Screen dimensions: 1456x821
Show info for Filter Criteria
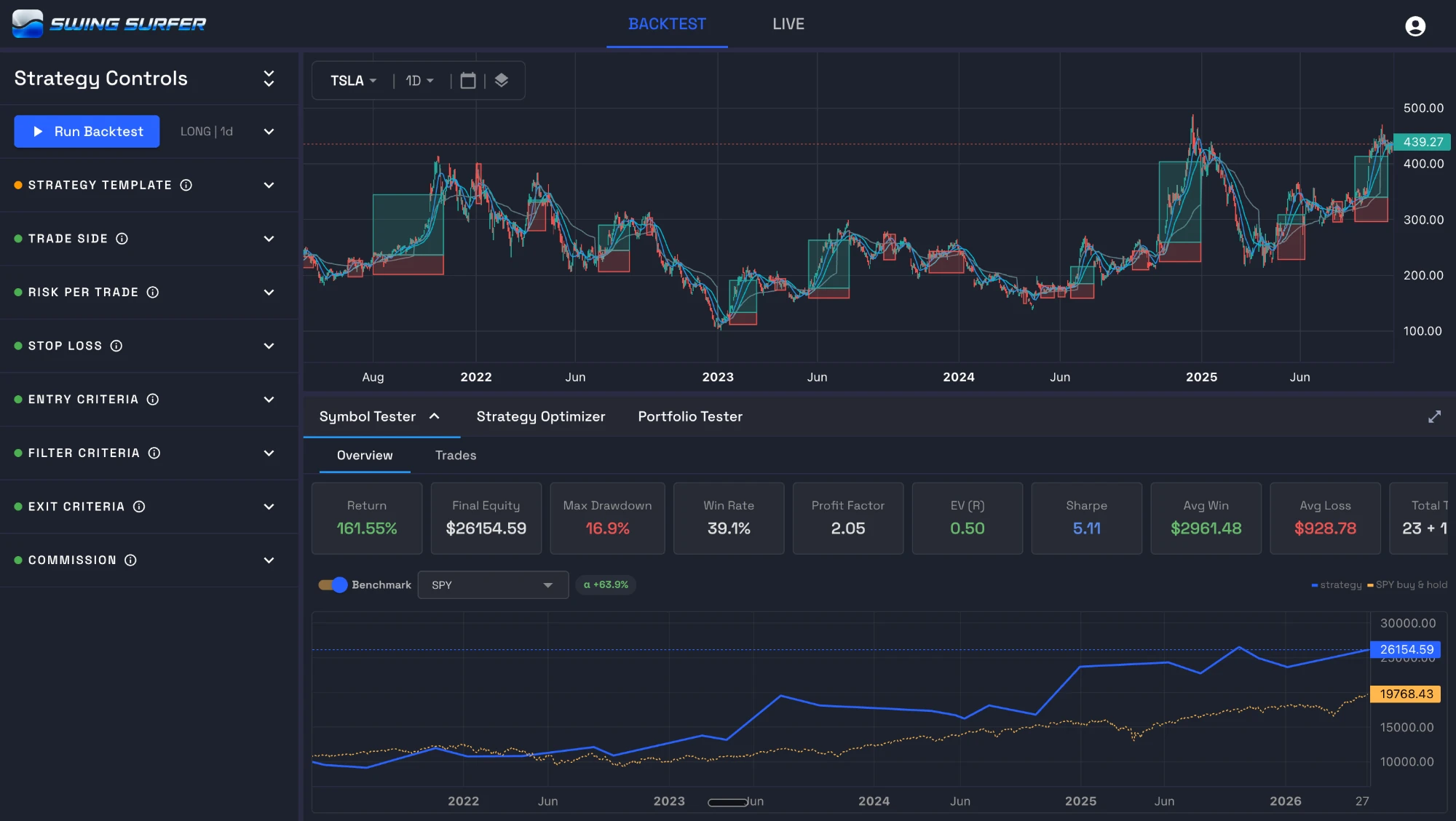pos(154,453)
